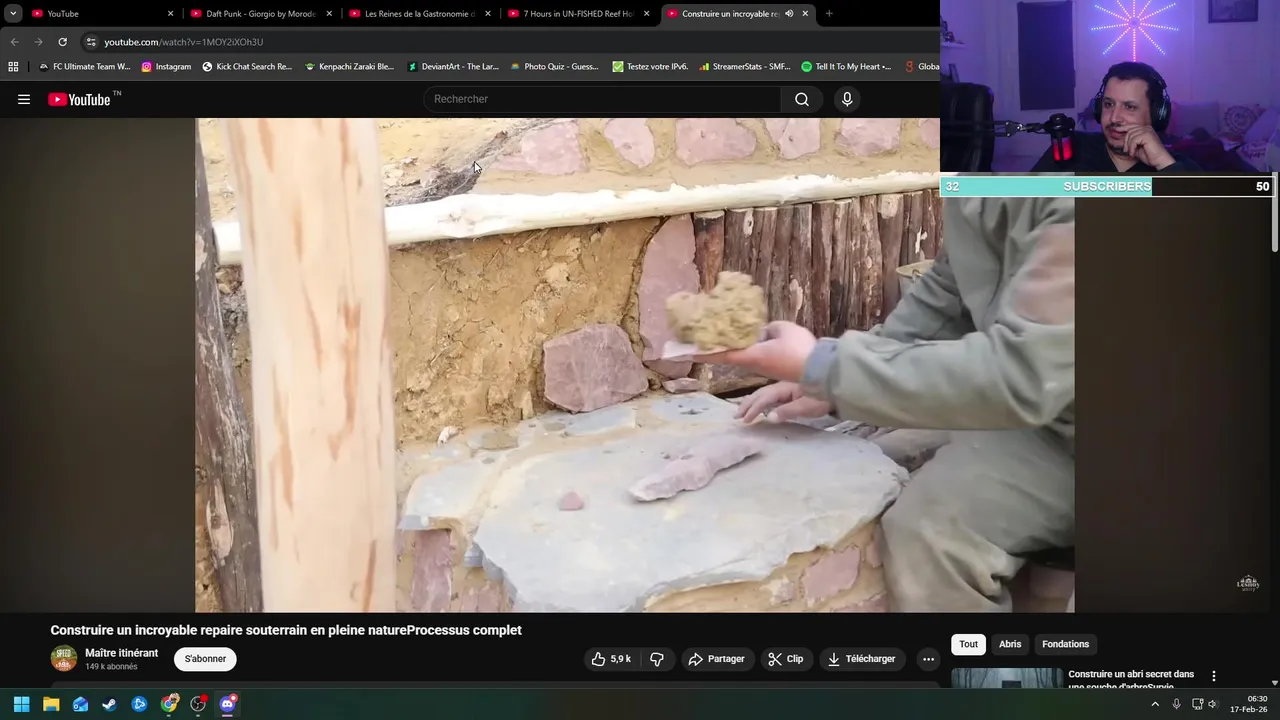
Task: Open volume control in system tray
Action: (1212, 704)
